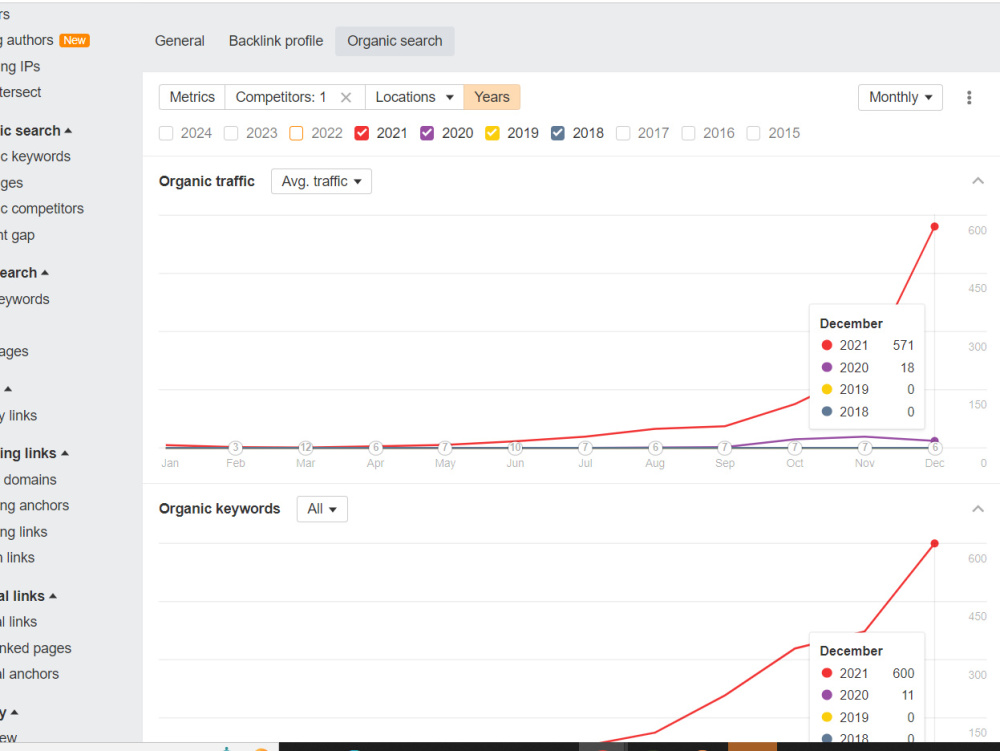Image resolution: width=1000 pixels, height=751 pixels.
Task: Open the 'al anchors' sidebar link
Action: (x=29, y=674)
